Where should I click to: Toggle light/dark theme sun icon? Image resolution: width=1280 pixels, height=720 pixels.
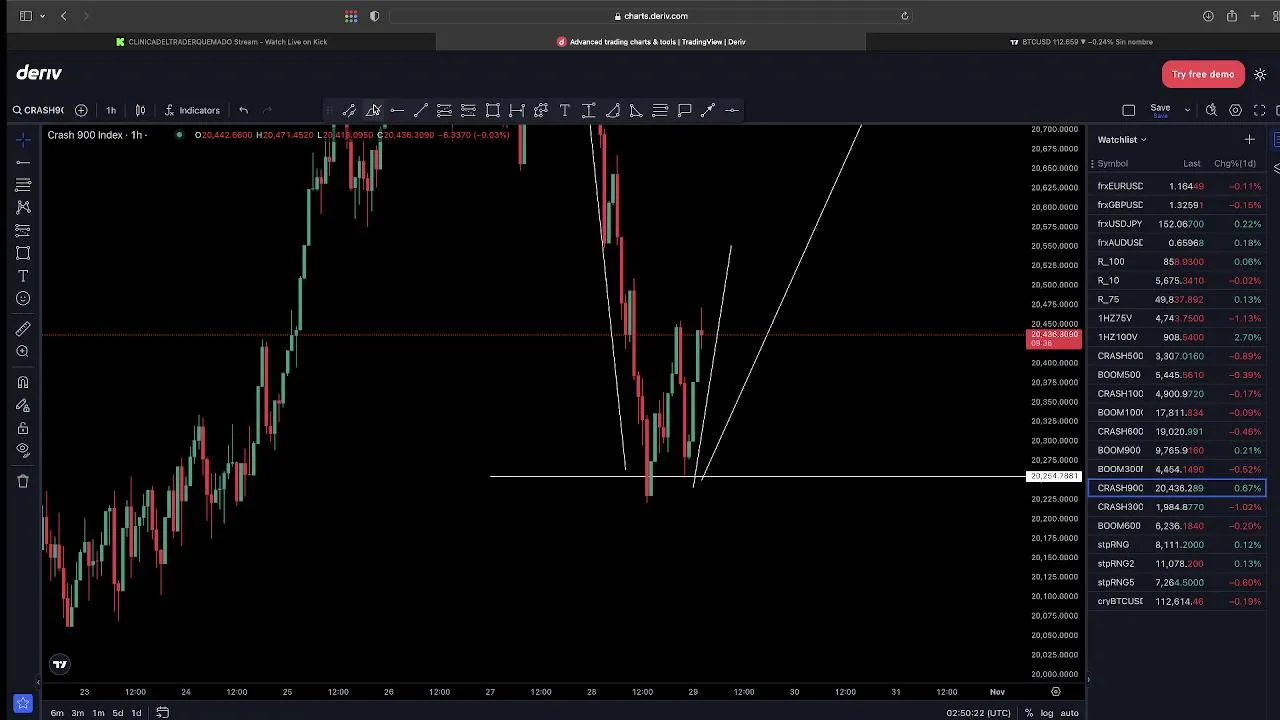pos(1260,74)
